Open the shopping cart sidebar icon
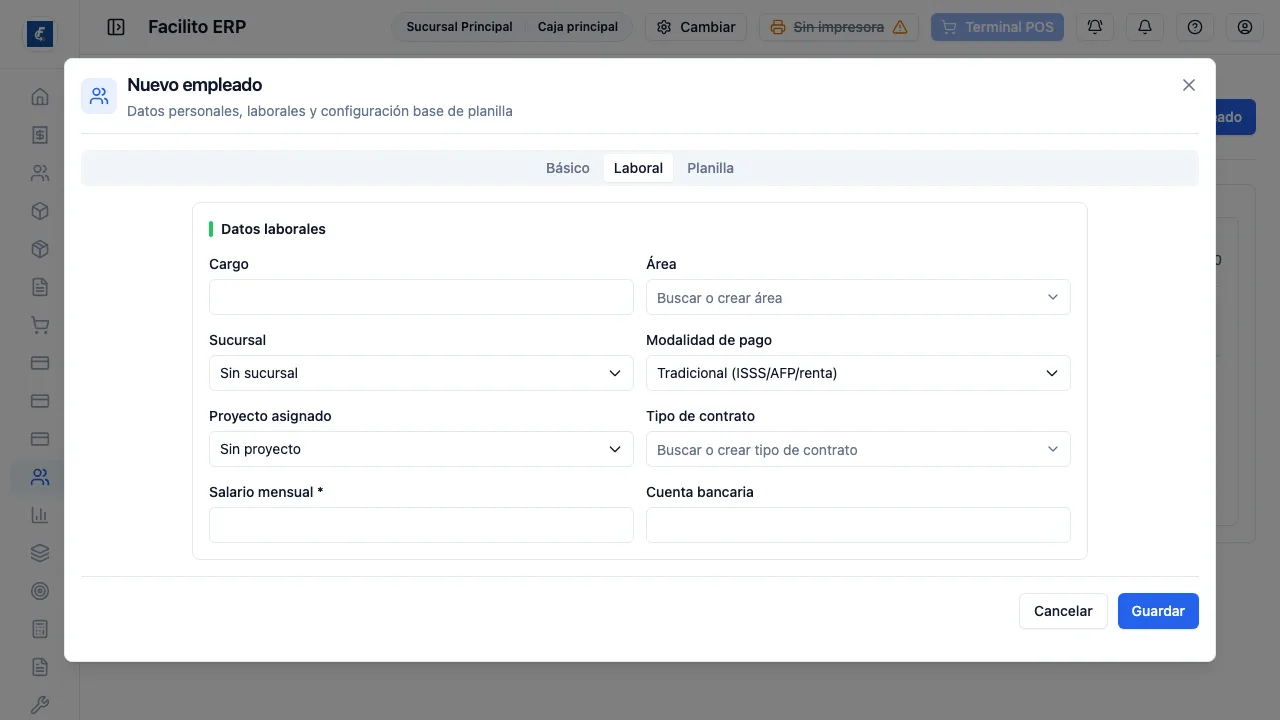This screenshot has height=720, width=1280. pyautogui.click(x=40, y=325)
